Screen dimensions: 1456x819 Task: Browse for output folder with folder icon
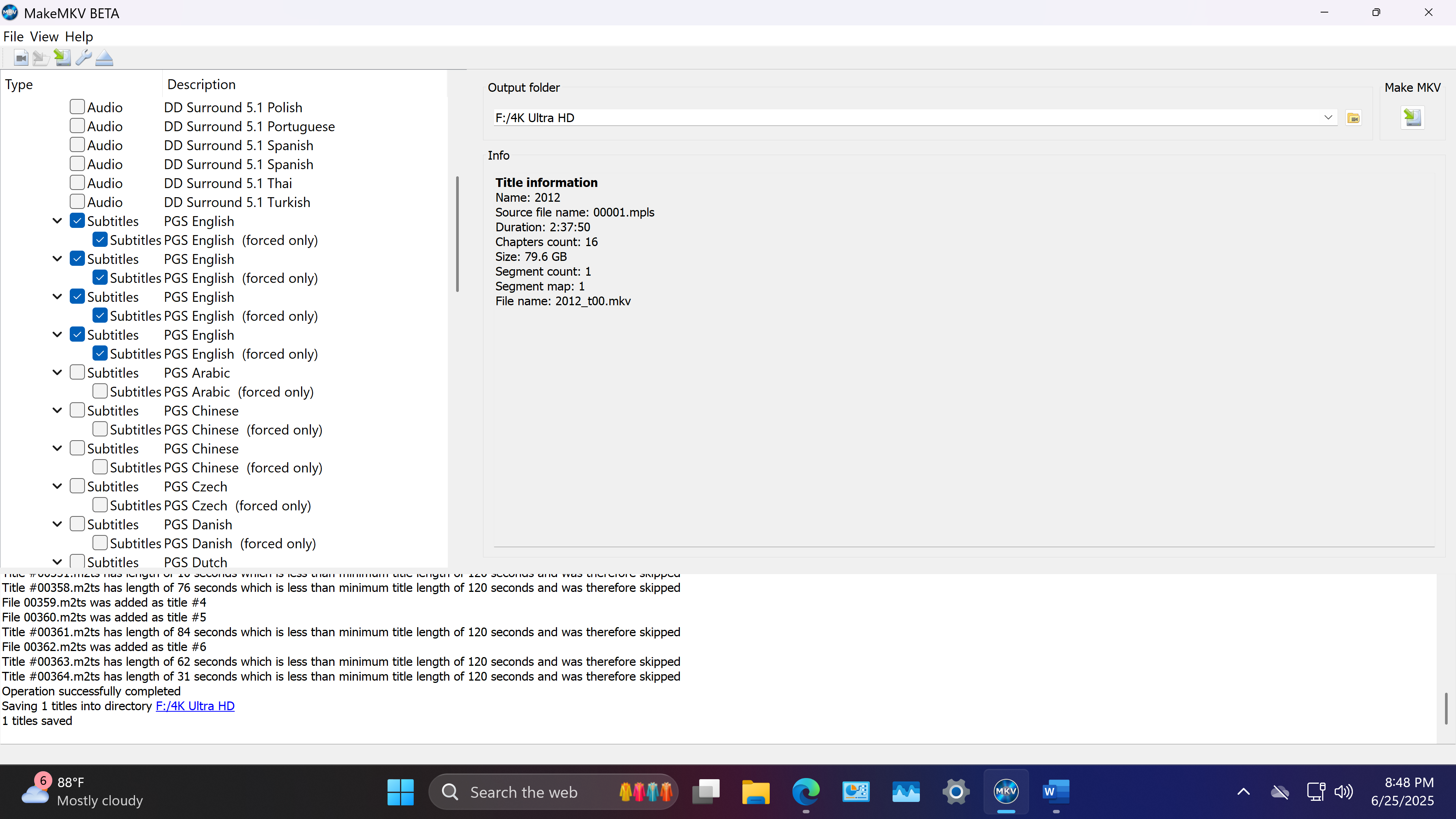coord(1353,118)
